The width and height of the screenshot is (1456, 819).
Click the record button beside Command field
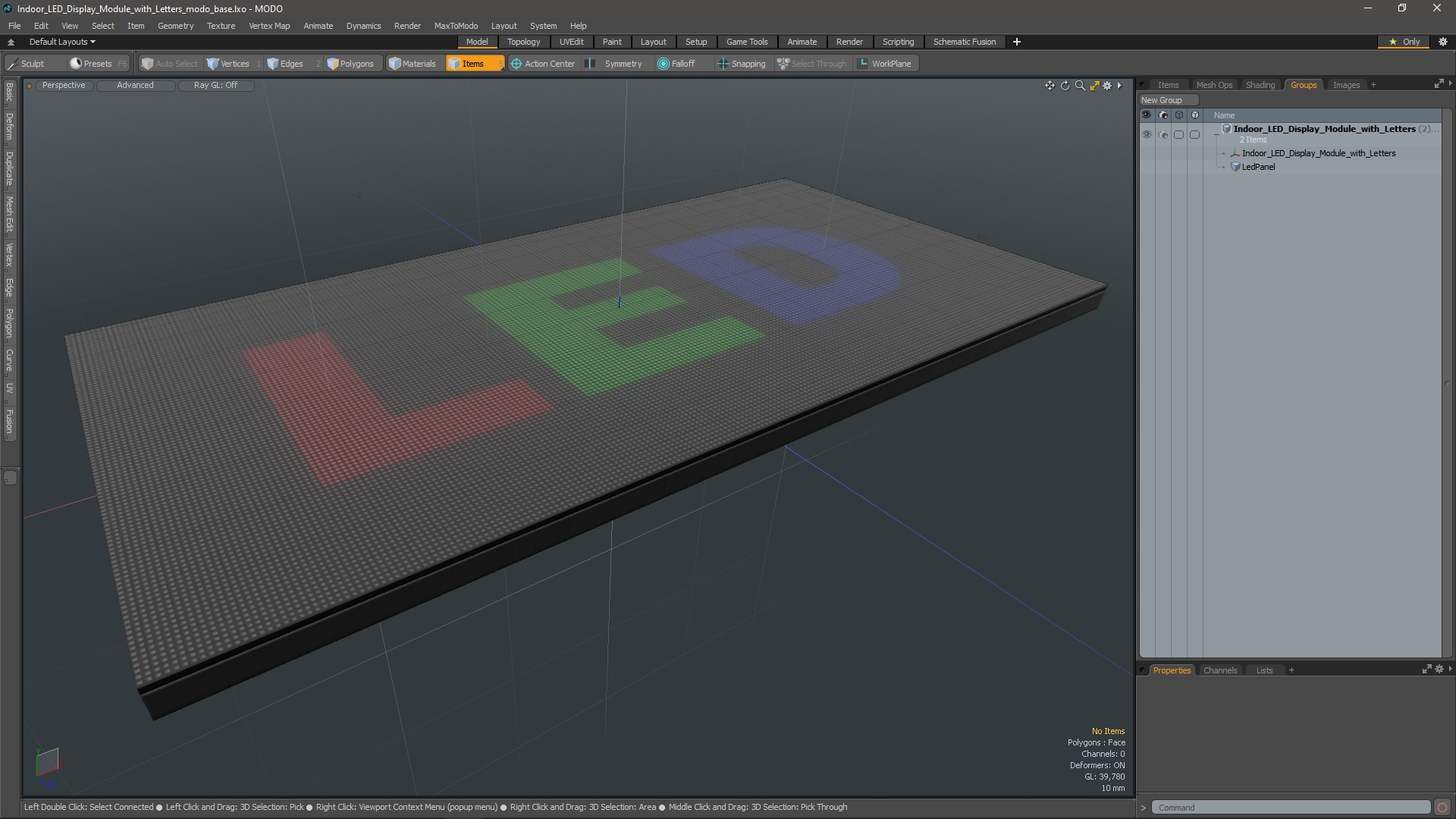[1442, 808]
